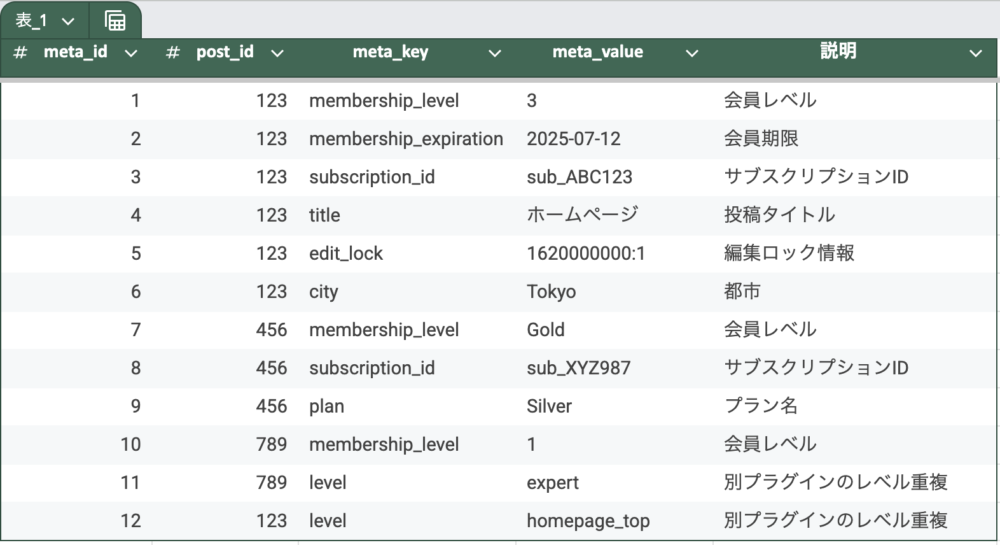
Task: Click meta_id cell with value 5
Action: (135, 254)
